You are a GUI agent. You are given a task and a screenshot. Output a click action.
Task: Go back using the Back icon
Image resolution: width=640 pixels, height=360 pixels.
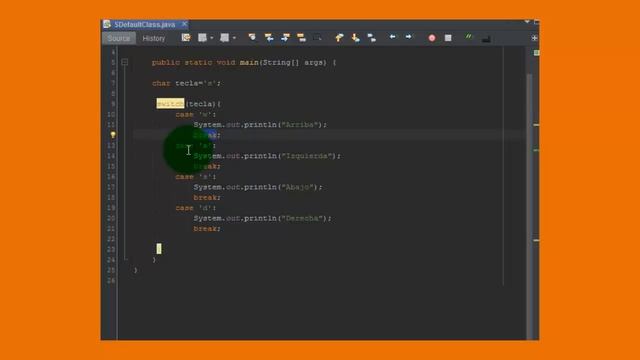(x=202, y=38)
